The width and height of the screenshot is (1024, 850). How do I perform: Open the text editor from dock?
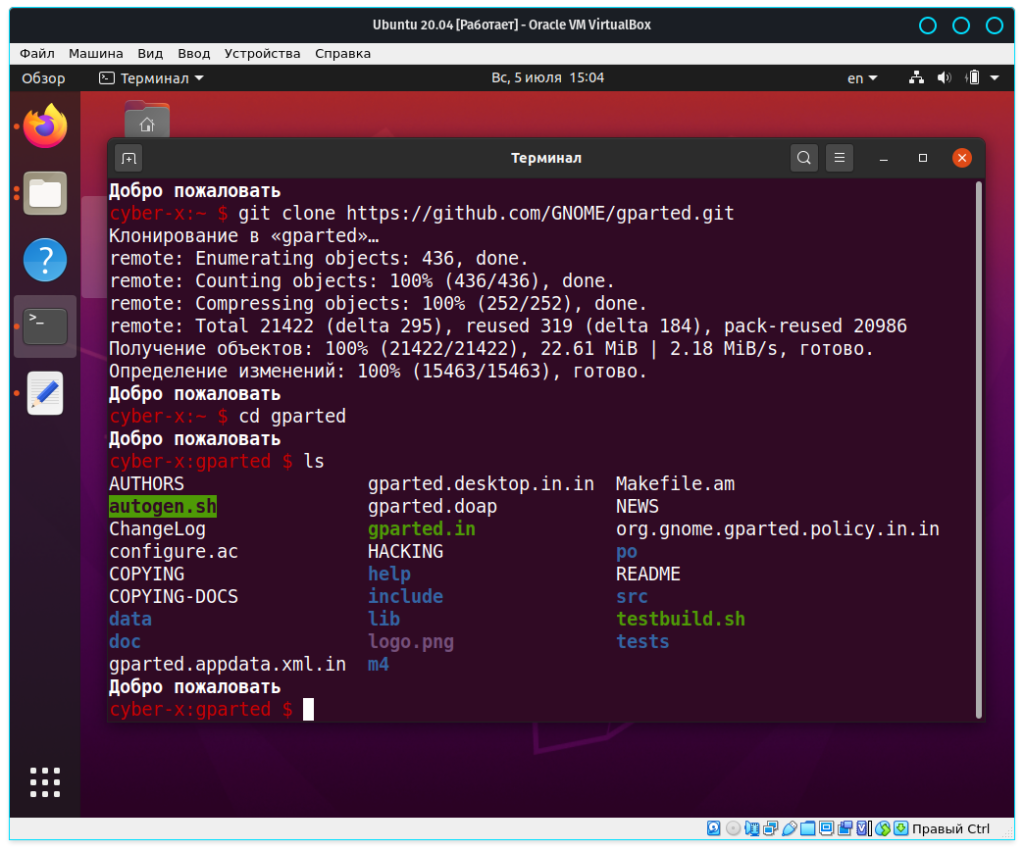(x=45, y=393)
